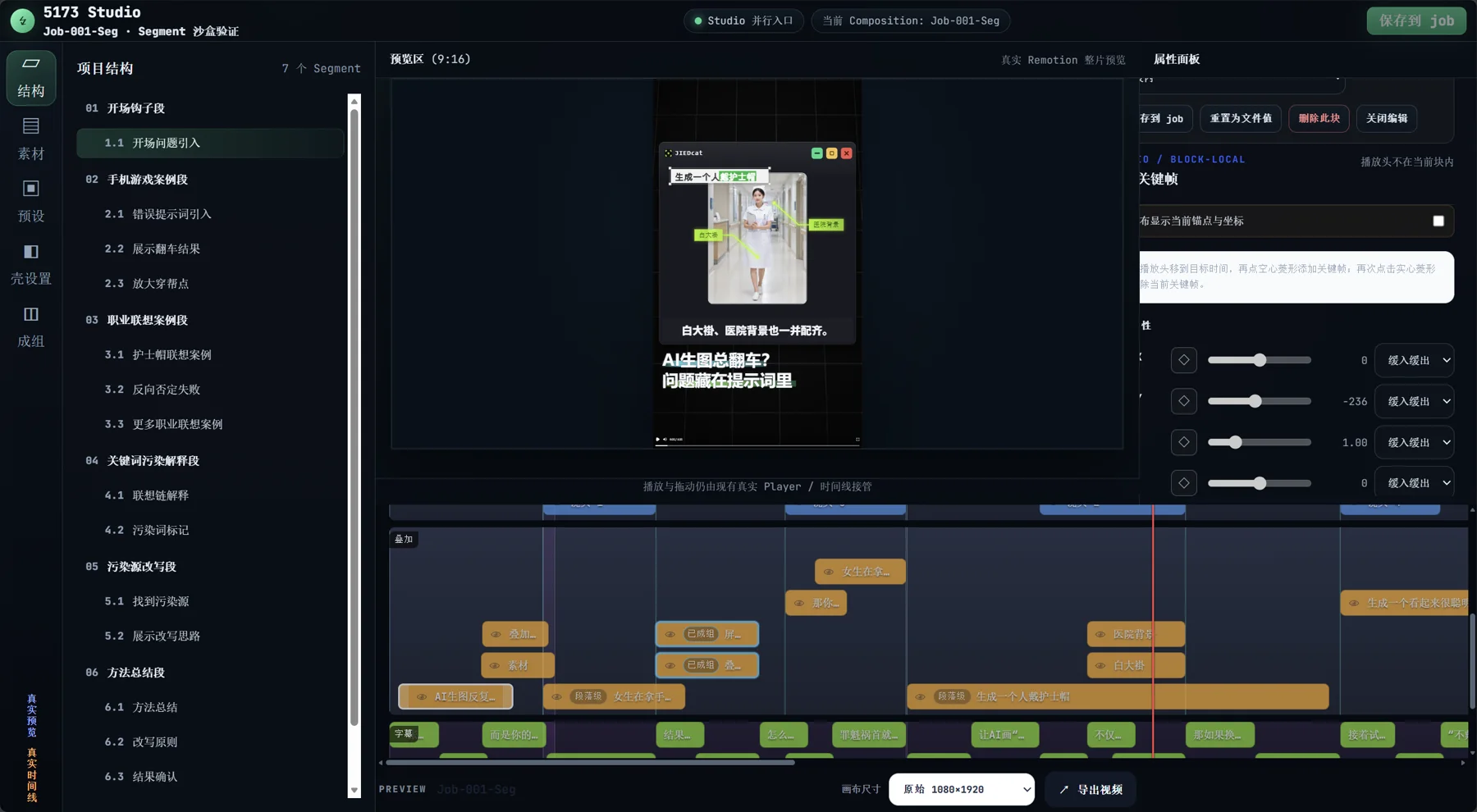Select tree item 1.1 开场问题引入
Viewport: 1477px width, 812px height.
coord(210,143)
